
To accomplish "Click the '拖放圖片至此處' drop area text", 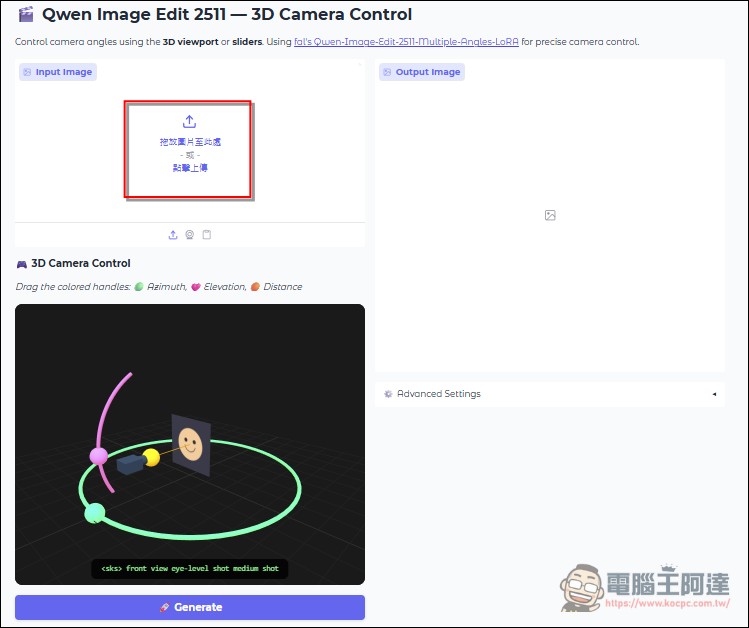I will coord(190,142).
